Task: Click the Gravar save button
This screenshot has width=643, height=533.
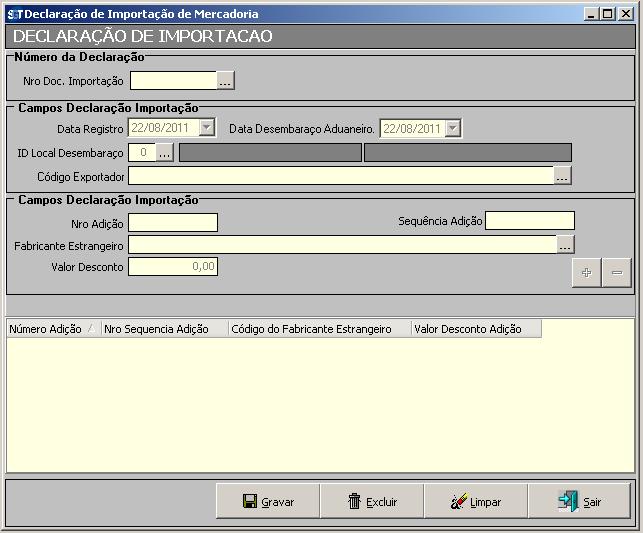Action: pyautogui.click(x=268, y=502)
